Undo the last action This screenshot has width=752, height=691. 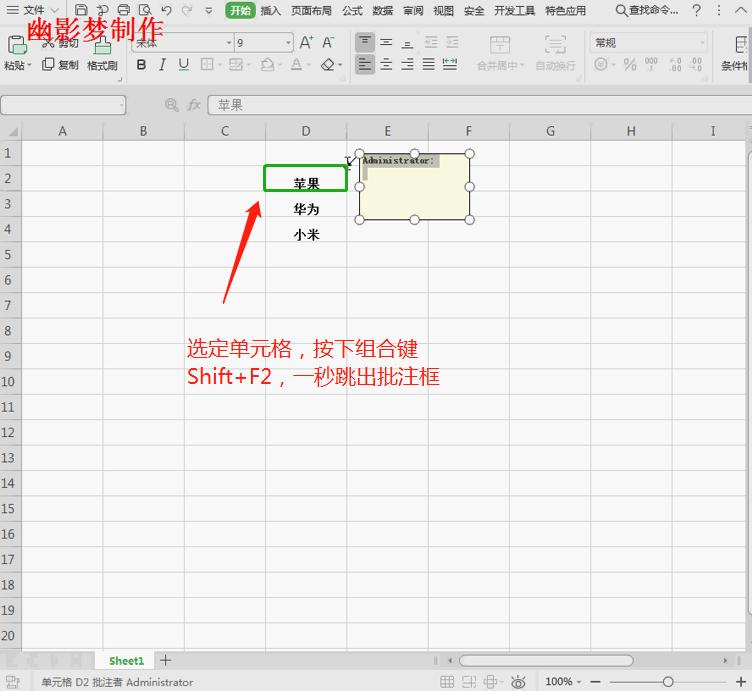coord(166,10)
